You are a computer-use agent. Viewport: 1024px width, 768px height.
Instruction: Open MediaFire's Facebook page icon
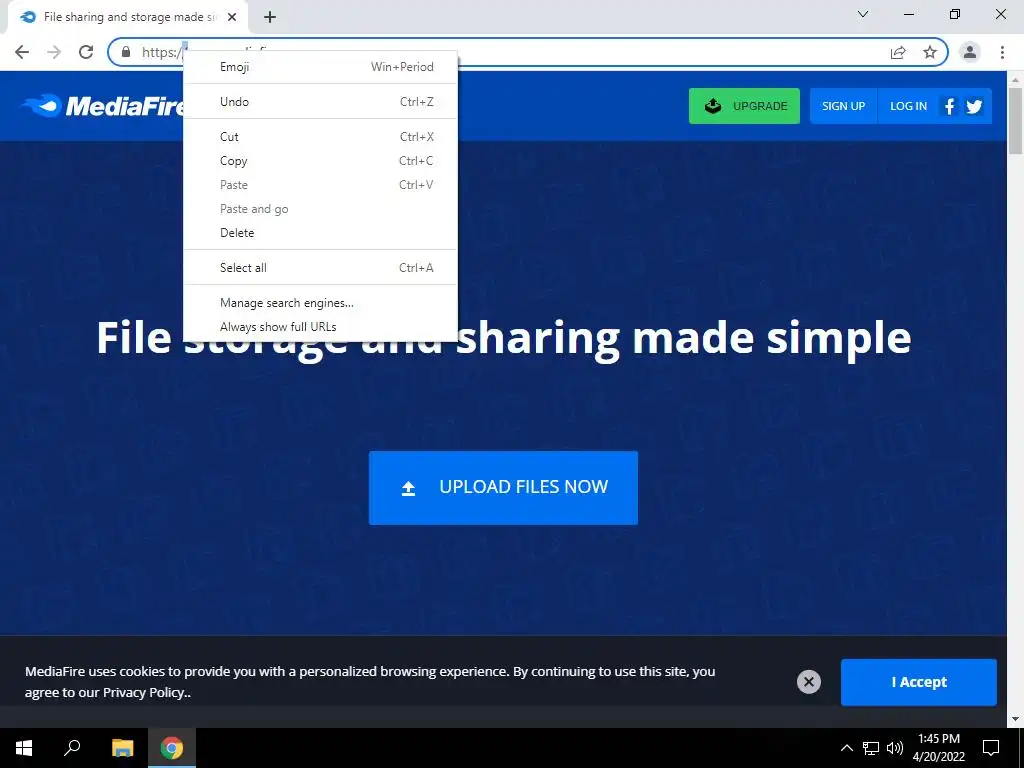tap(950, 106)
